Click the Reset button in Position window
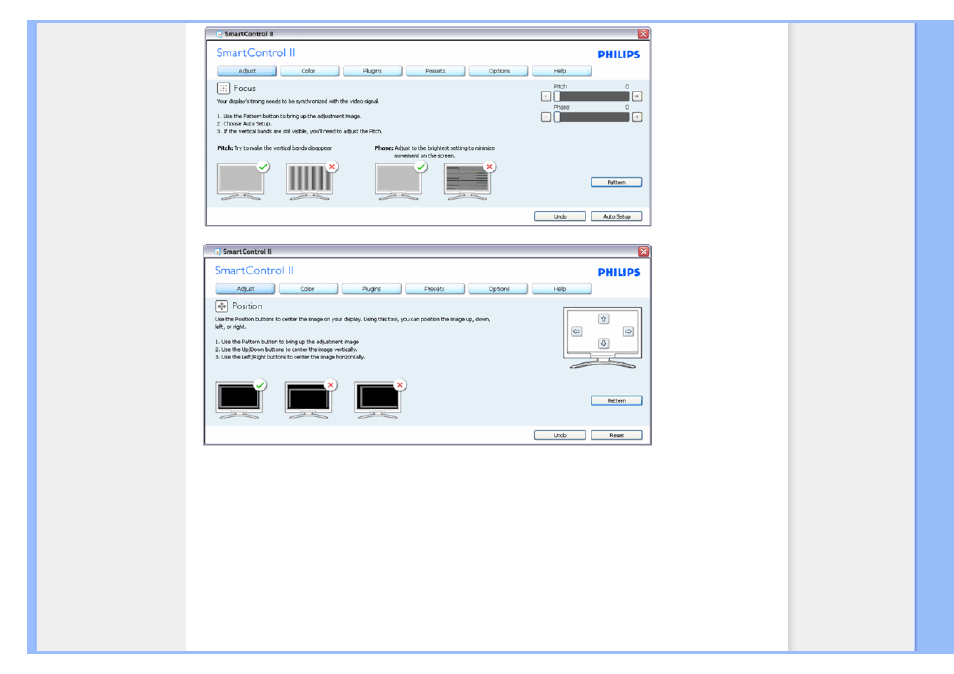The image size is (954, 674). [616, 435]
